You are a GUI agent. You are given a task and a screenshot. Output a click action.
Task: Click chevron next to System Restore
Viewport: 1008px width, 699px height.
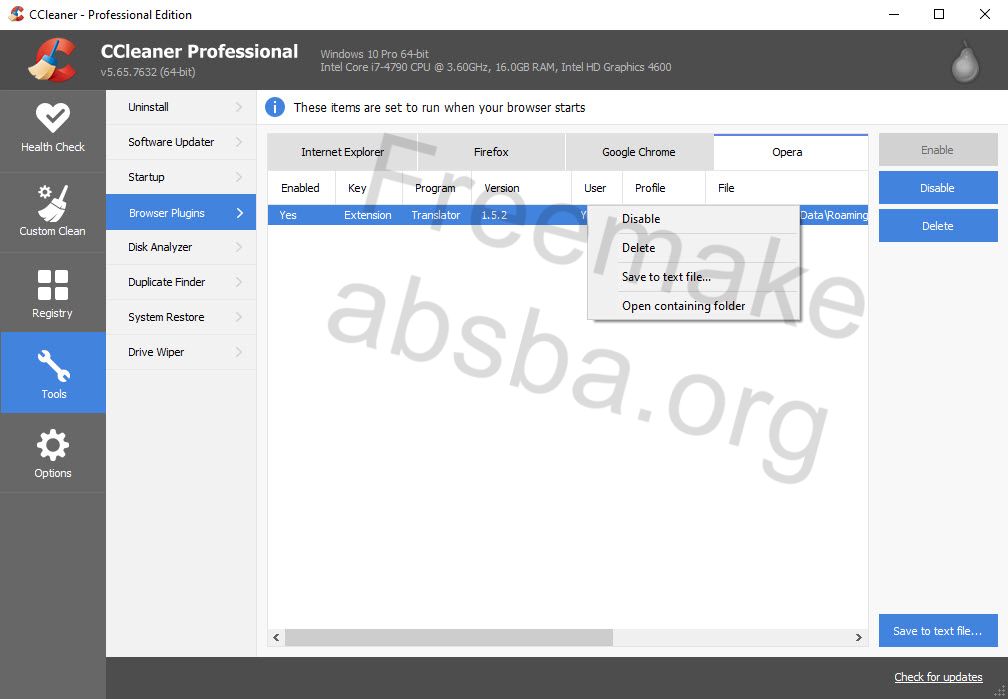(239, 317)
